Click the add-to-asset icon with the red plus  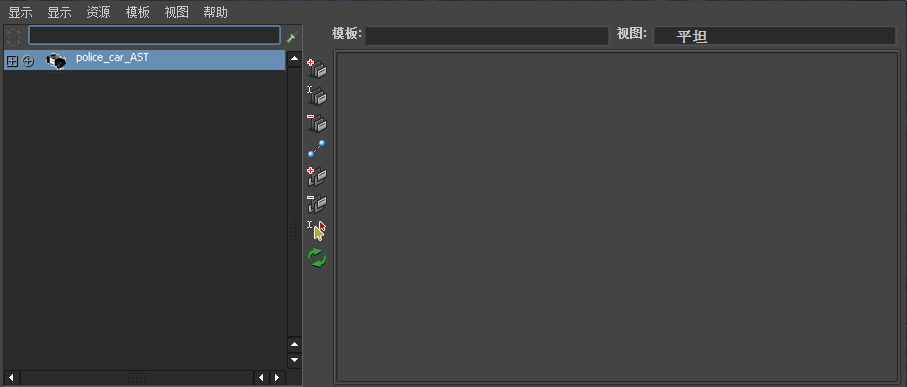point(317,68)
